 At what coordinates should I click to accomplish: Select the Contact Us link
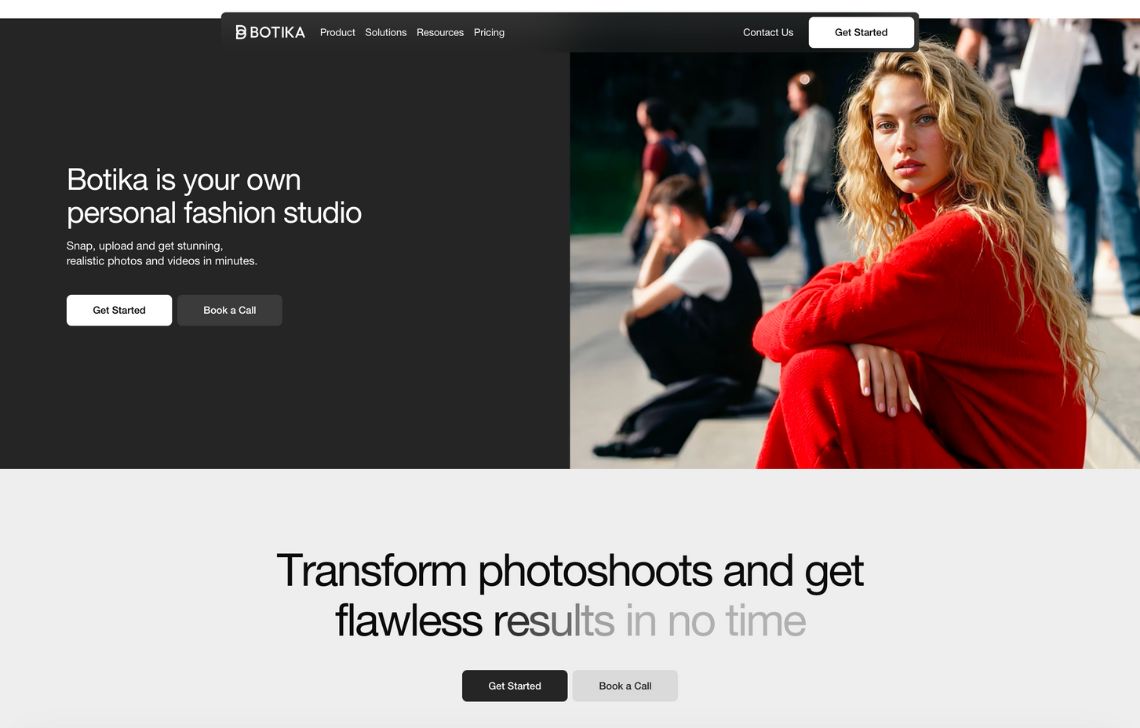click(767, 32)
